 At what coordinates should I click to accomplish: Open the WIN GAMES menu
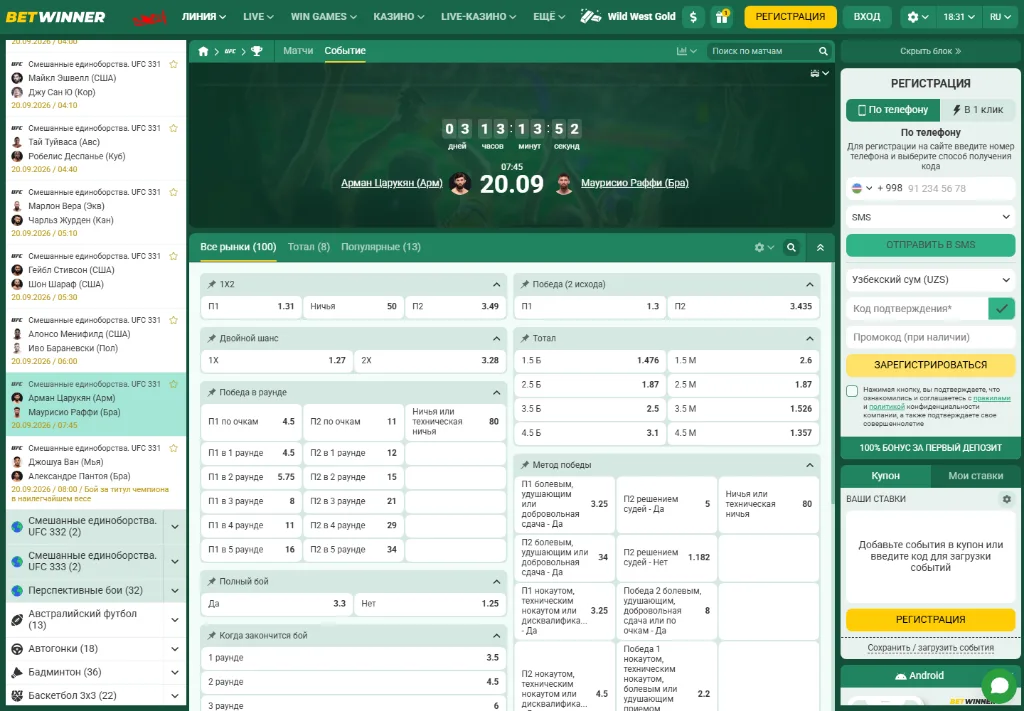[x=324, y=17]
